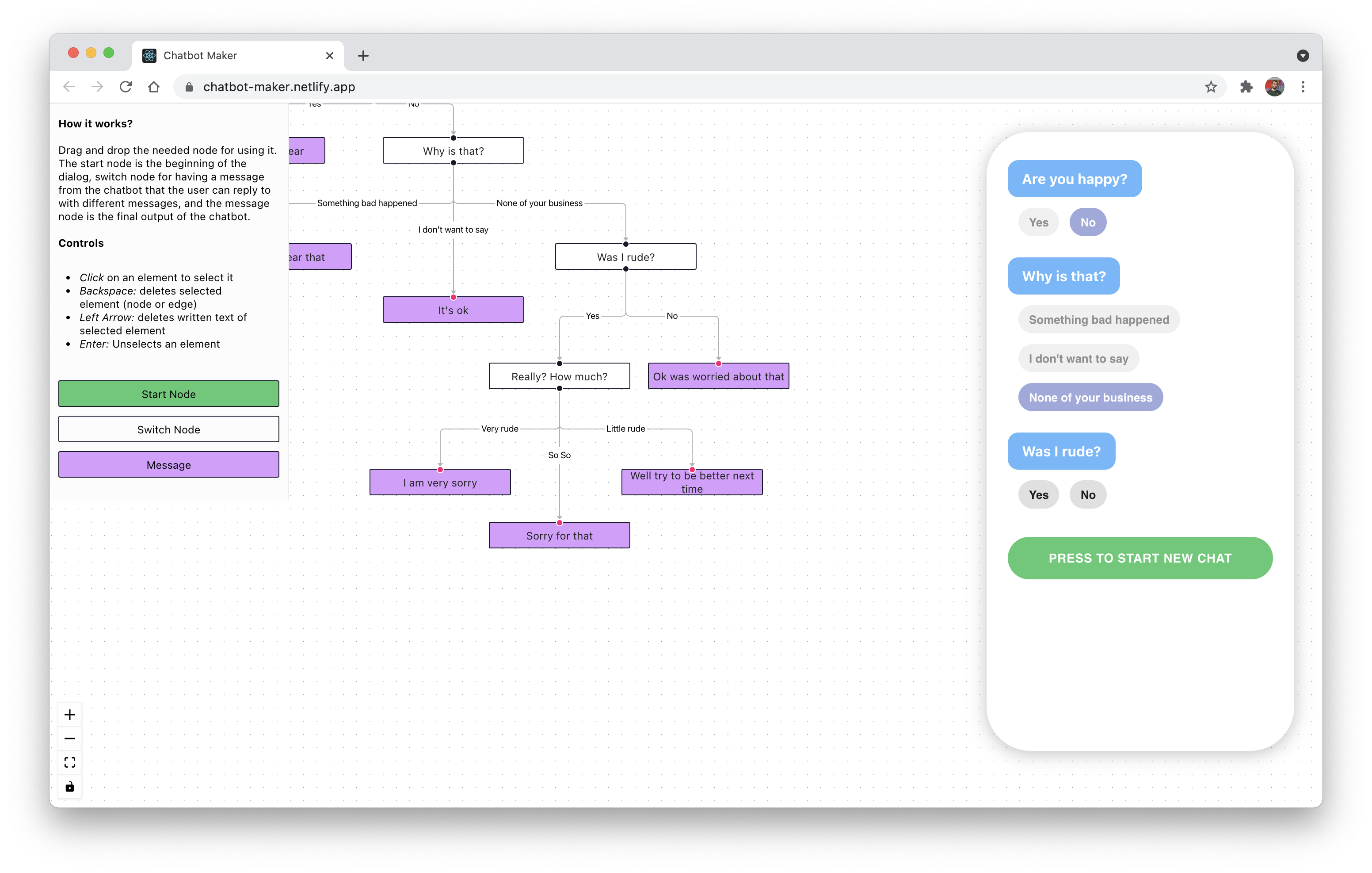1372x873 pixels.
Task: Click the Chrome profile avatar
Action: click(1275, 87)
